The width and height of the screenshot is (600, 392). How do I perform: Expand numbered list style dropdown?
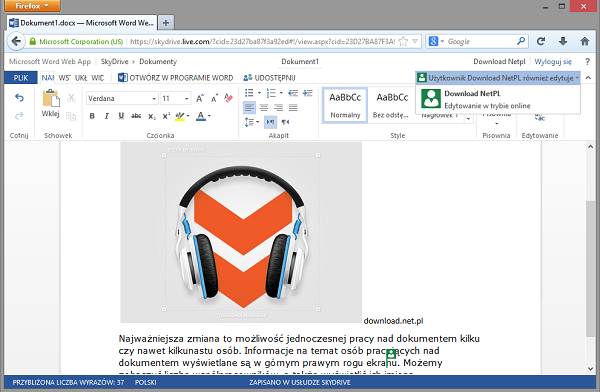click(x=281, y=93)
